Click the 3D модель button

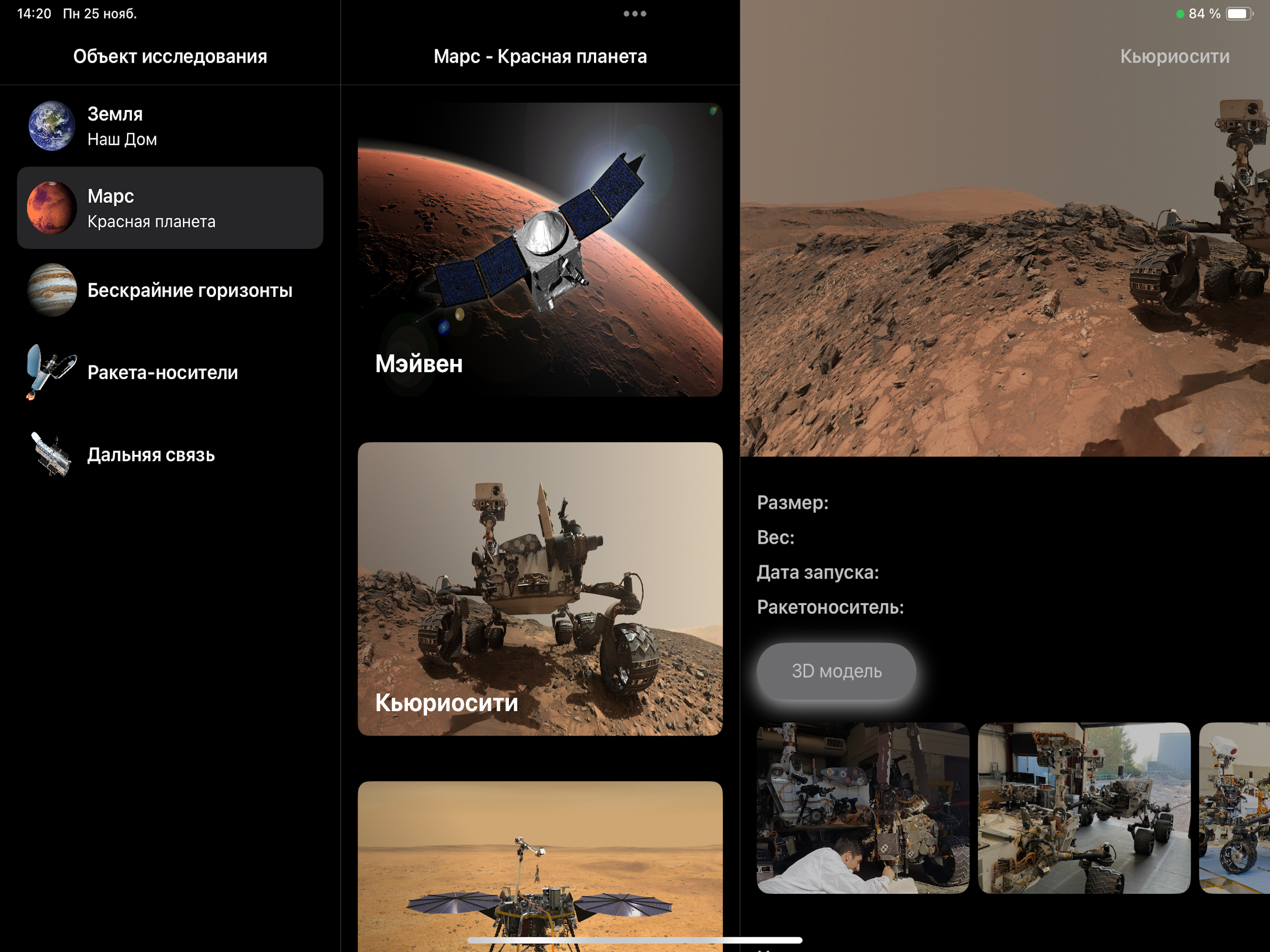(837, 671)
